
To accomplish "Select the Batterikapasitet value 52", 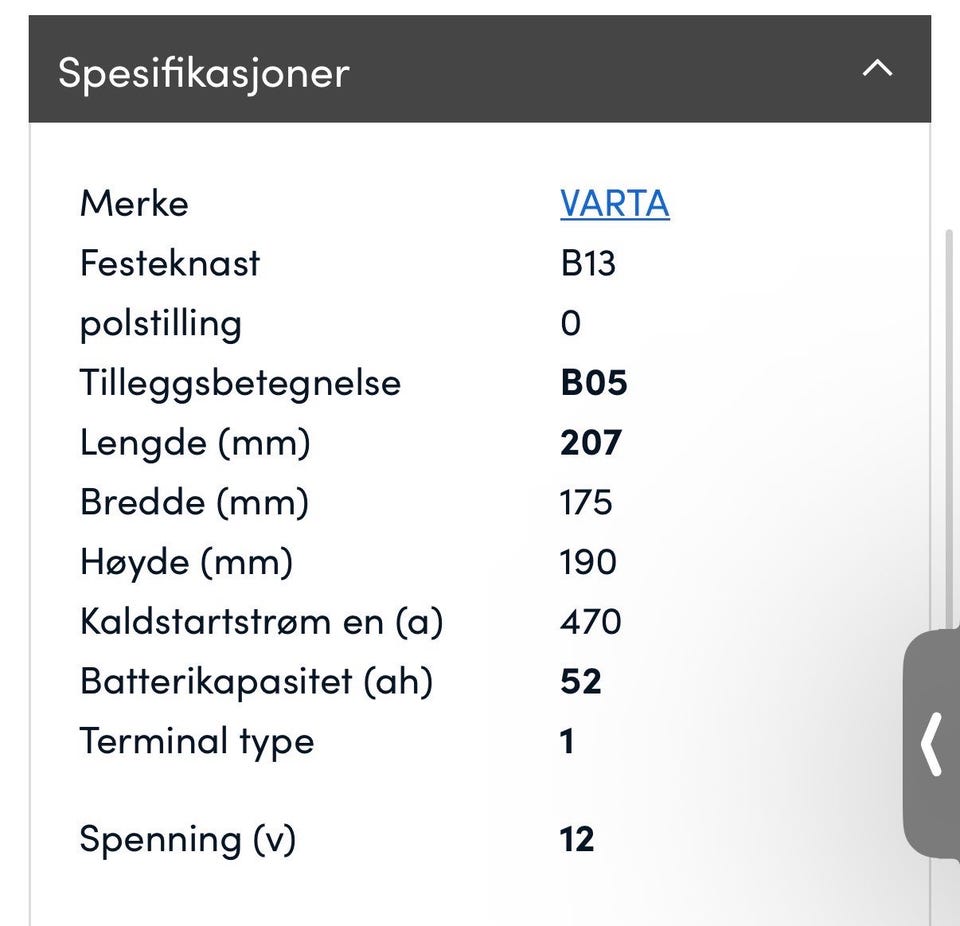I will (581, 681).
